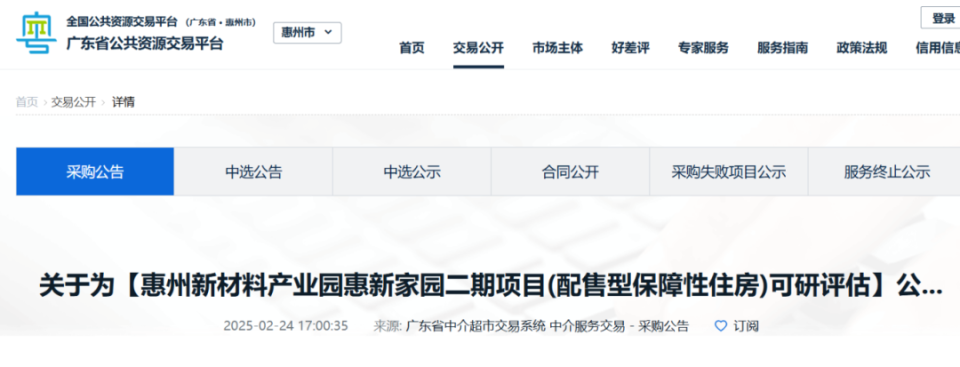Open the 信用信息 navigation item
Image resolution: width=960 pixels, height=367 pixels.
click(937, 48)
